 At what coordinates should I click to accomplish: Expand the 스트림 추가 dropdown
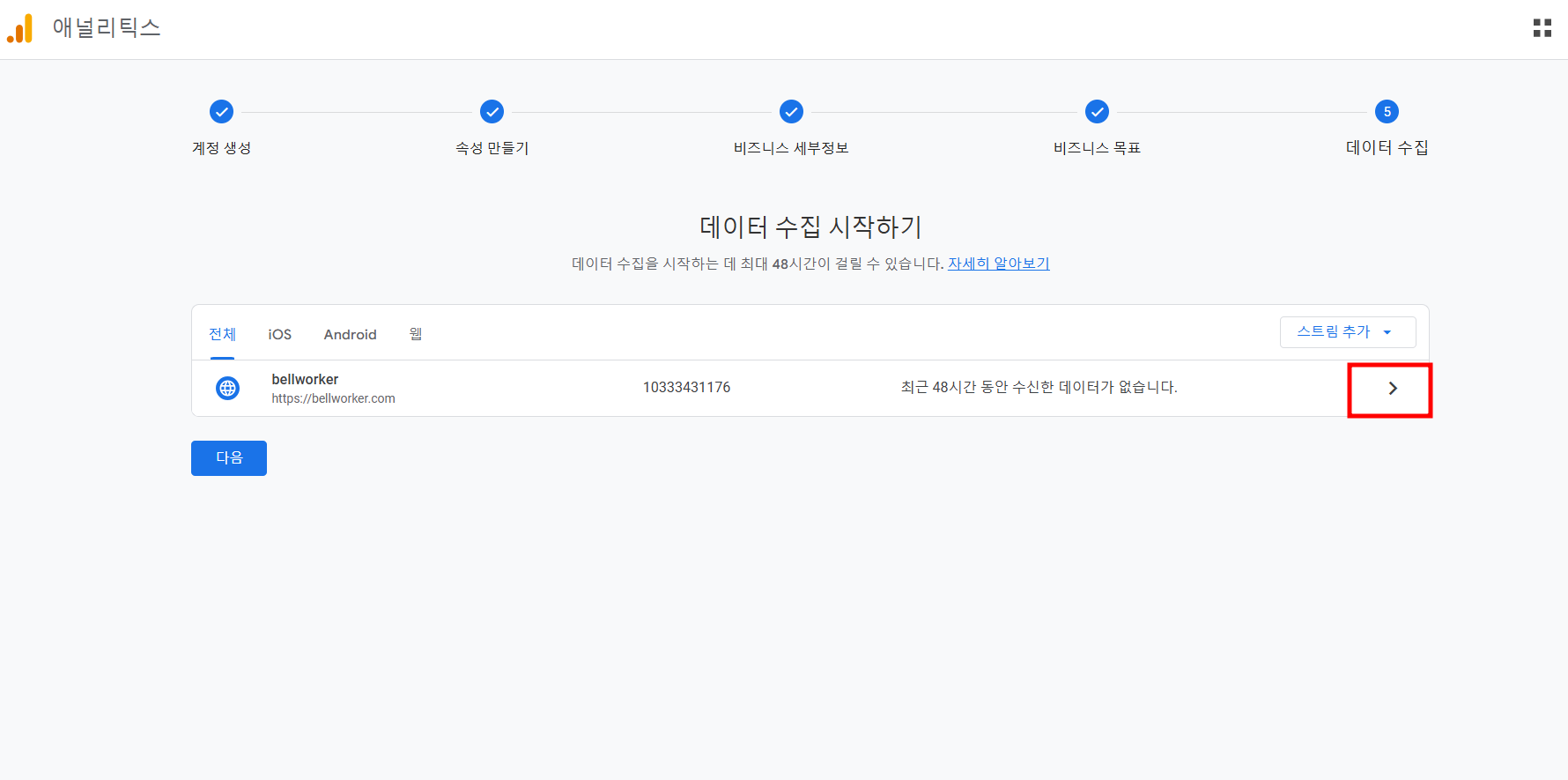[1348, 332]
